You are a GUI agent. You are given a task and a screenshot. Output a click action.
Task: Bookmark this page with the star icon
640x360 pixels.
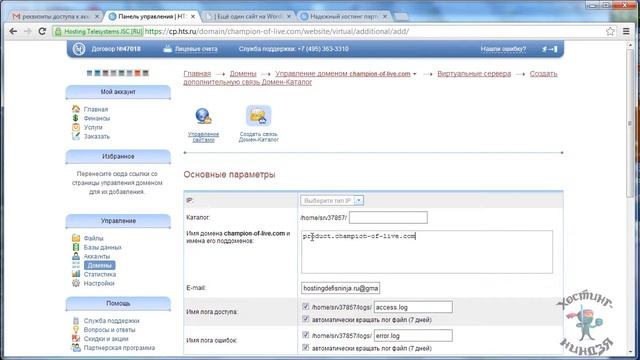point(610,31)
